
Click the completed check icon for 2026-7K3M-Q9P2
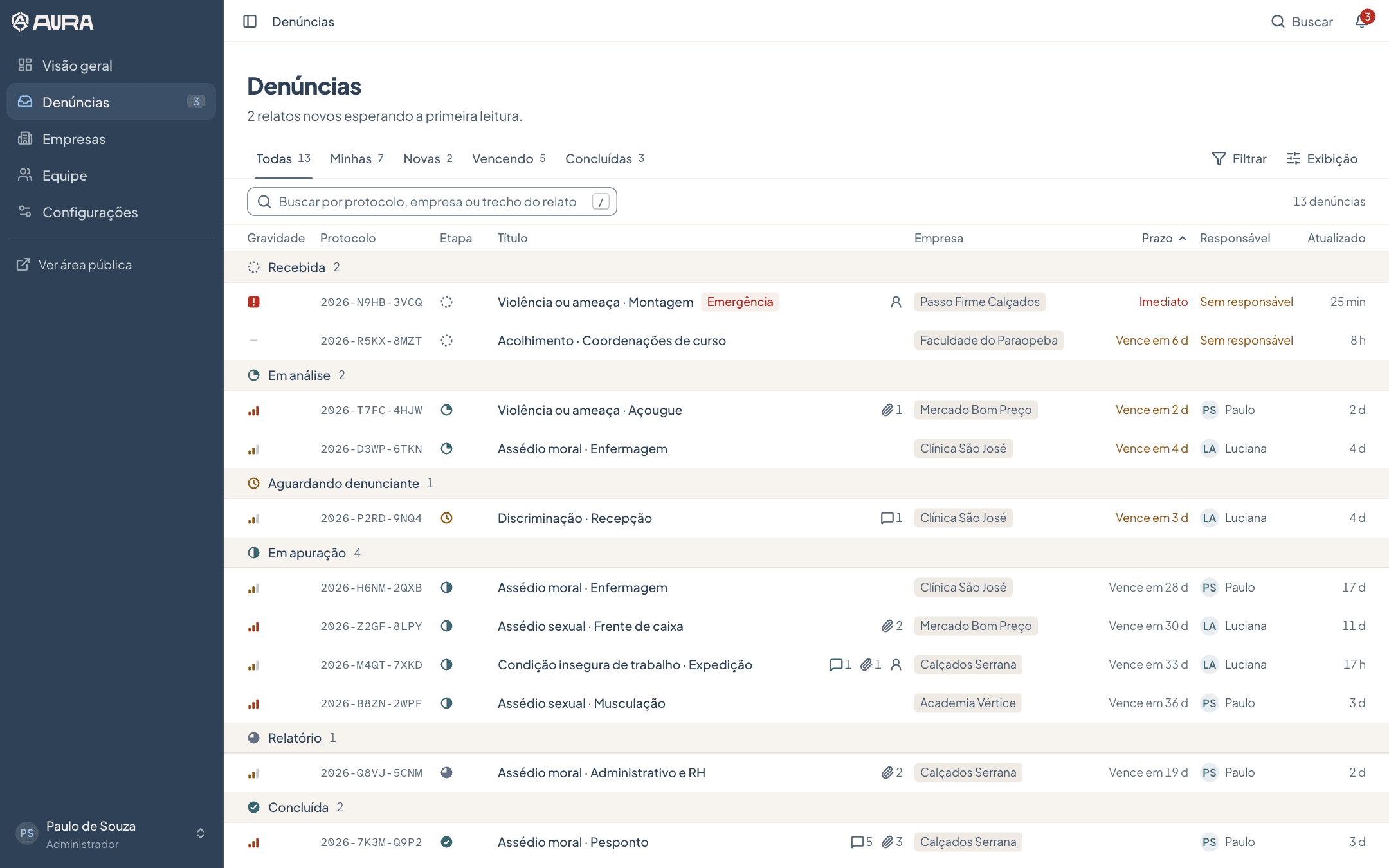tap(446, 842)
